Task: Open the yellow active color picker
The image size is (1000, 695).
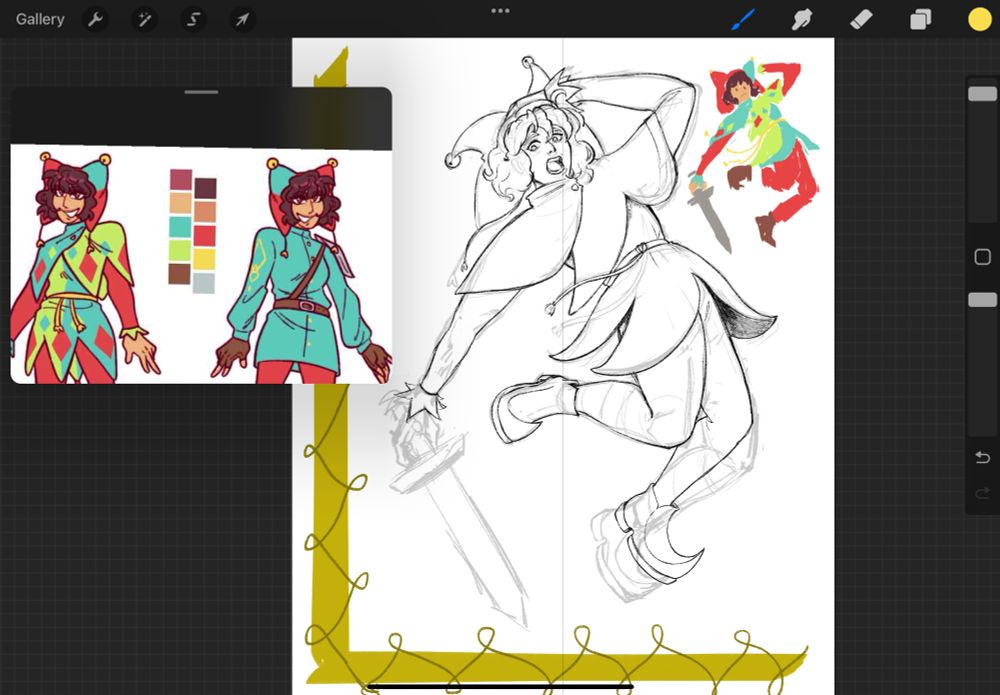Action: [x=980, y=20]
